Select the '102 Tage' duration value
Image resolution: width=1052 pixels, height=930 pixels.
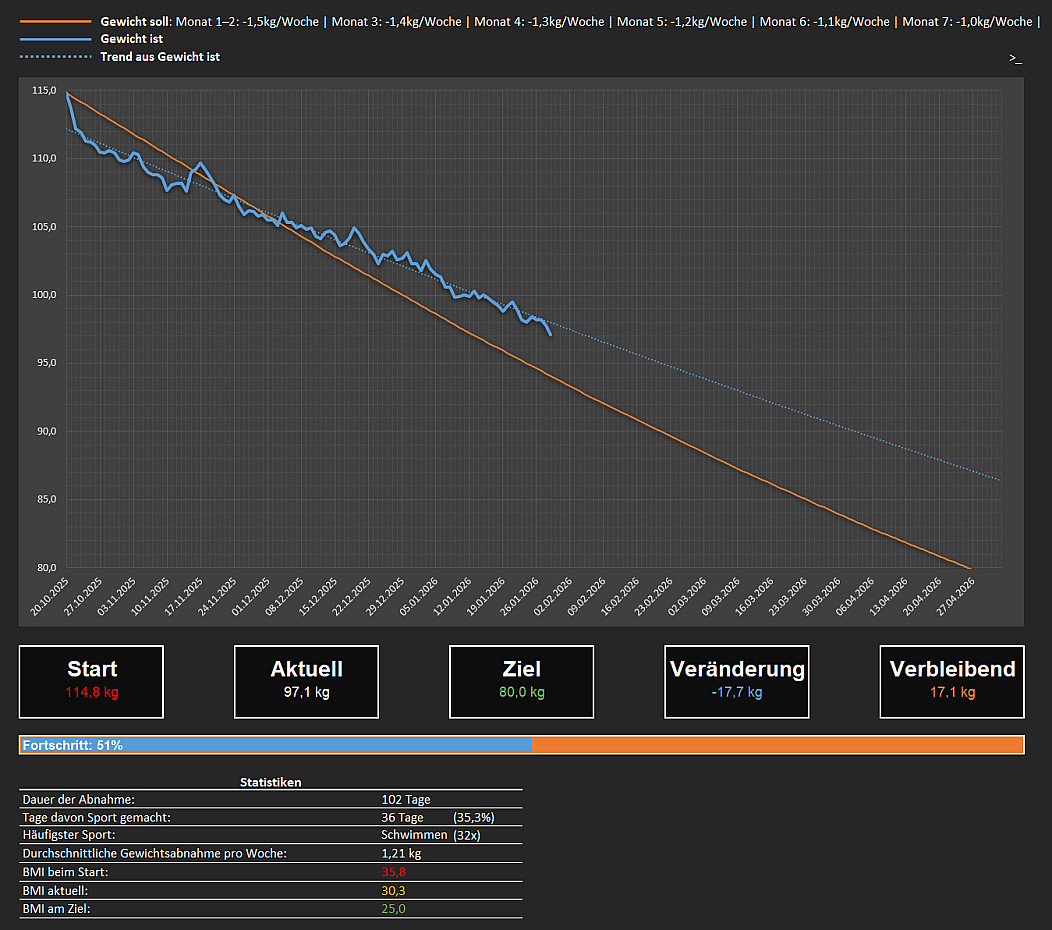click(x=406, y=799)
